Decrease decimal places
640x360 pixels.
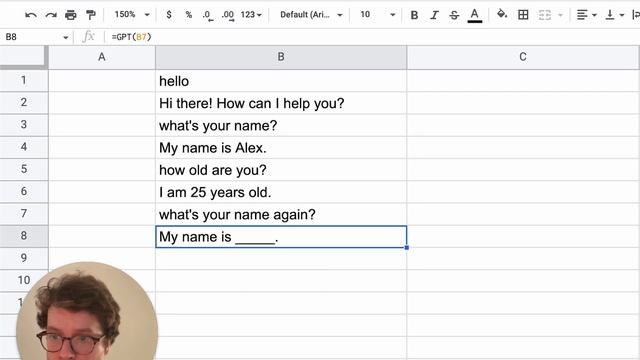208,16
